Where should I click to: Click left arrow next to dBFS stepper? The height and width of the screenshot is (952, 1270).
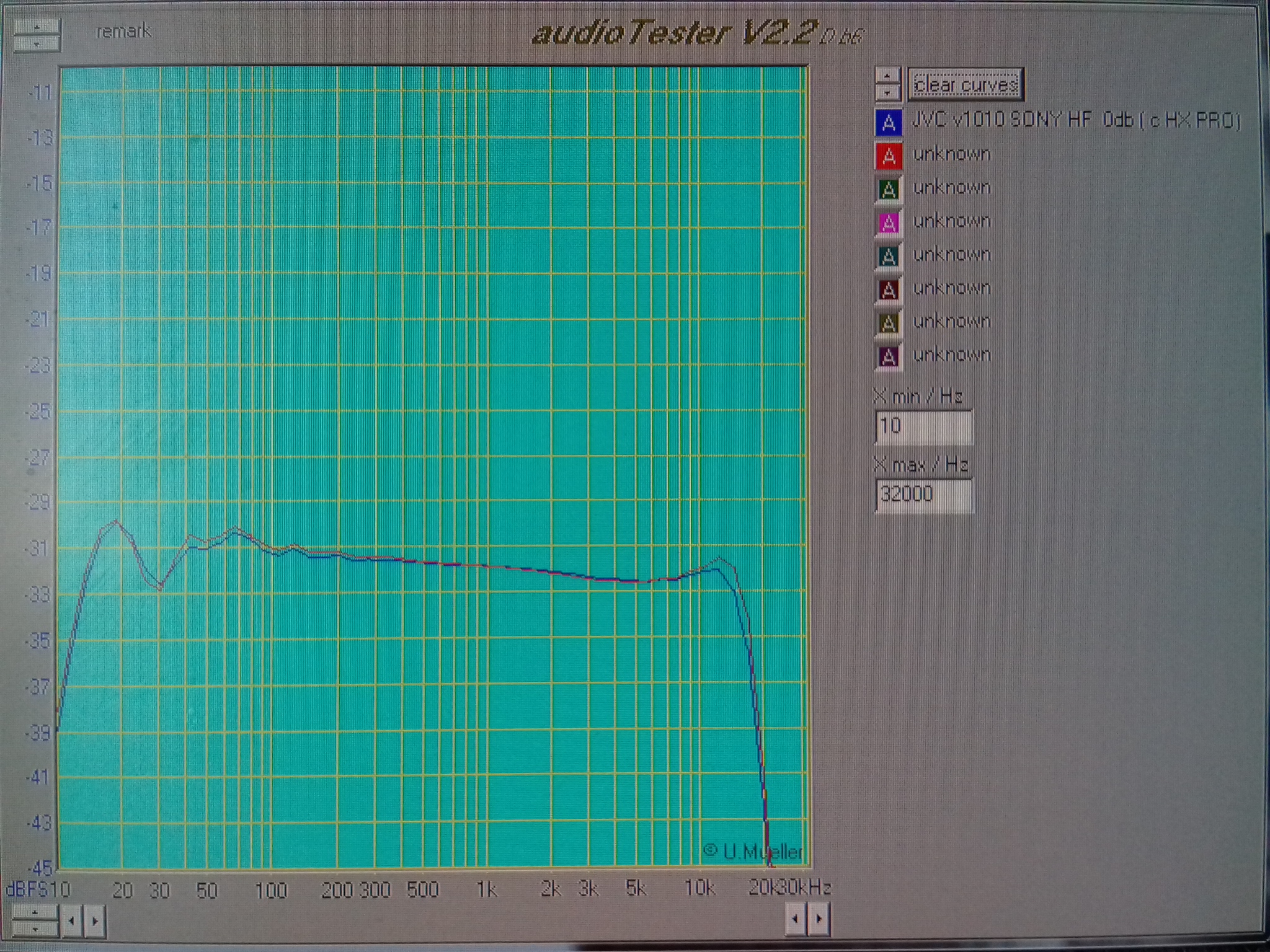(x=72, y=921)
